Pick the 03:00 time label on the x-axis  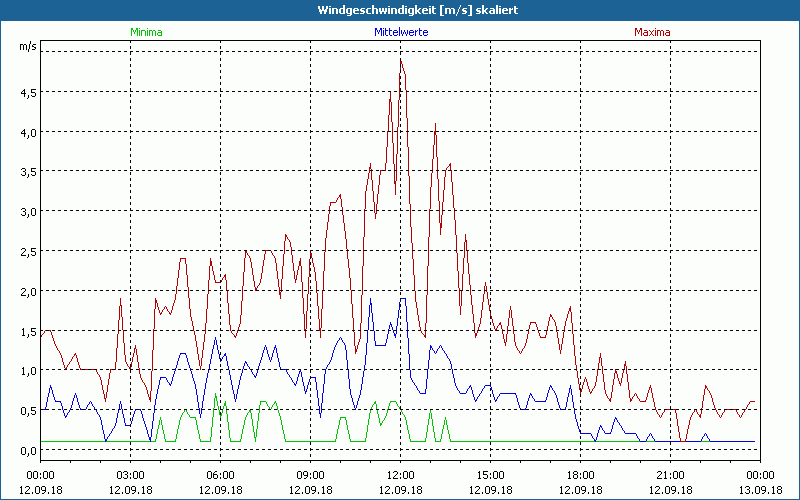pos(130,475)
